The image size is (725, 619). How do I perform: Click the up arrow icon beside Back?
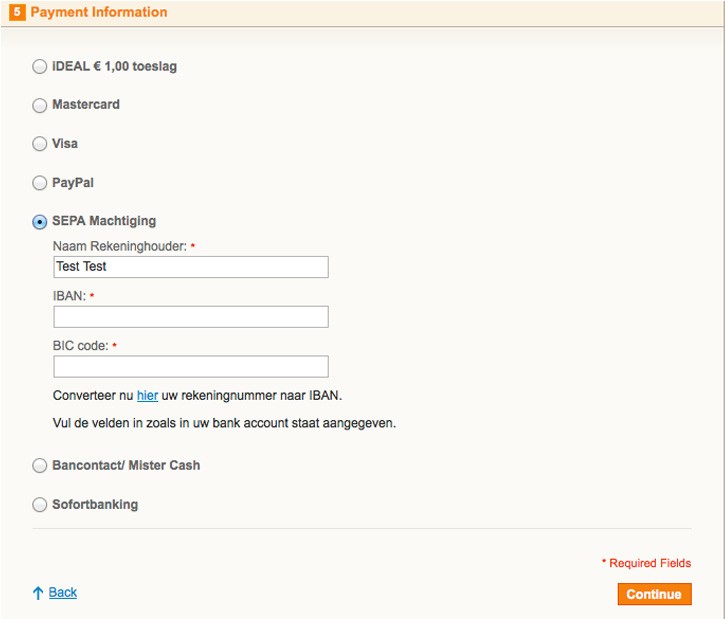pos(38,593)
